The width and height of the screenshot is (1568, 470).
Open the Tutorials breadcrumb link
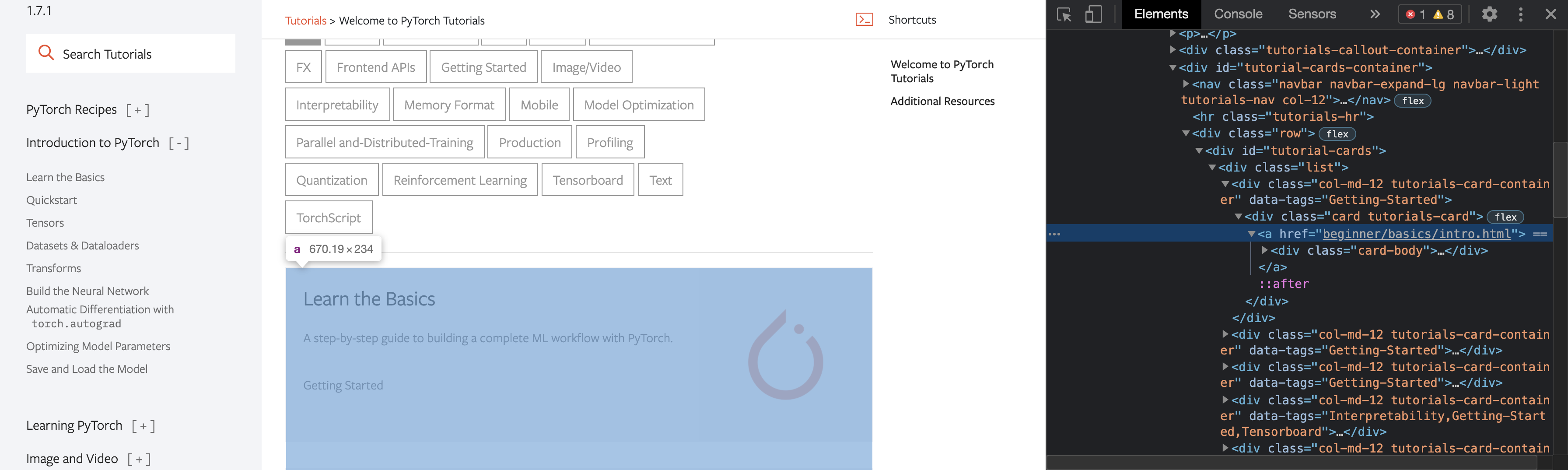[x=305, y=21]
